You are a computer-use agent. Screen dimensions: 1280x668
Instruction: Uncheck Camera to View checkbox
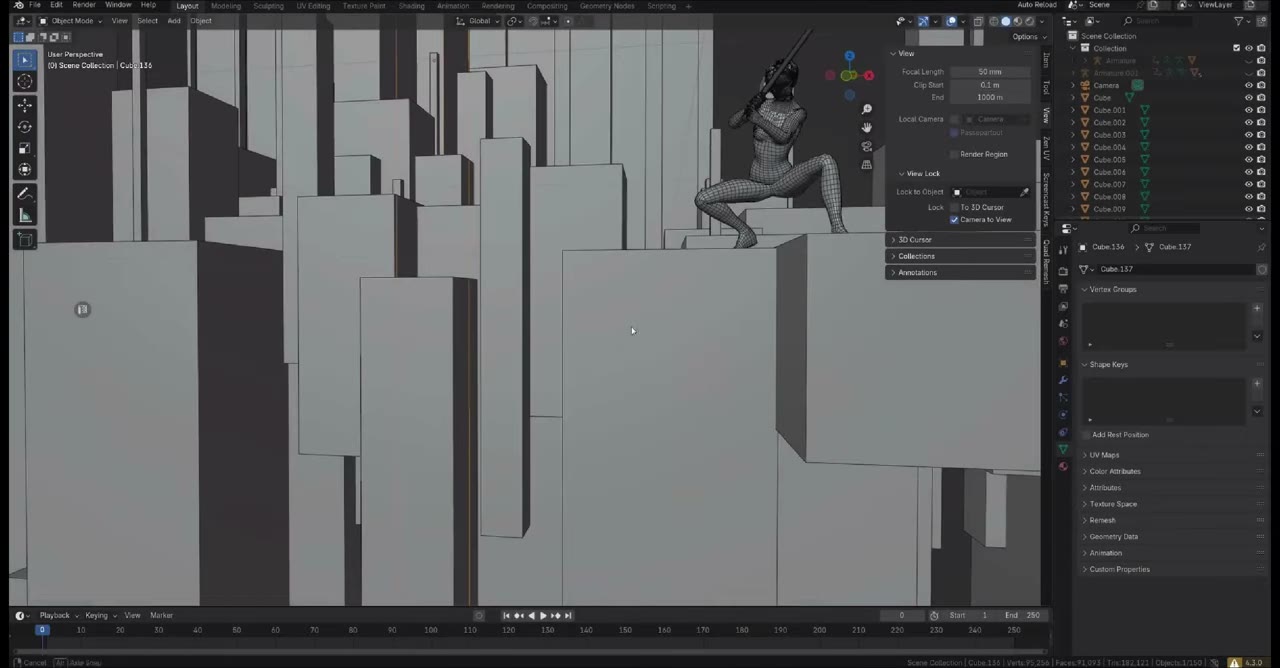(954, 220)
